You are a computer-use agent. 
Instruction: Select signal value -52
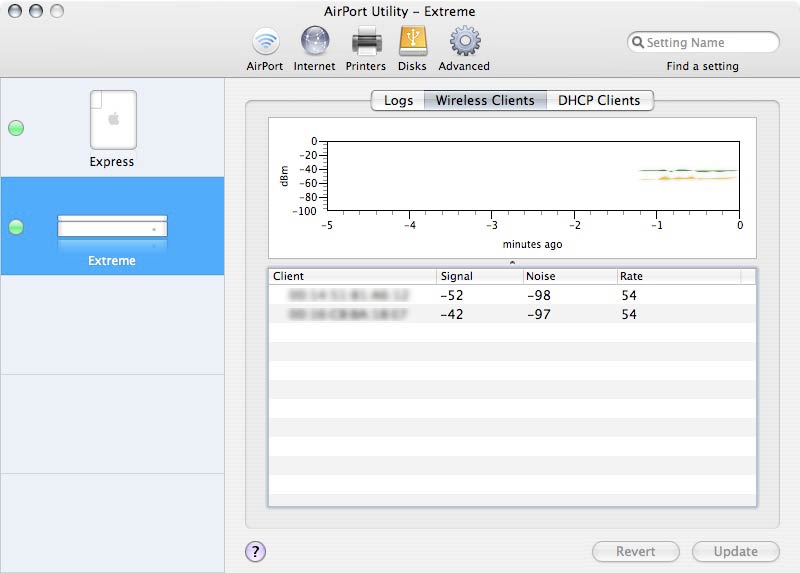(452, 295)
